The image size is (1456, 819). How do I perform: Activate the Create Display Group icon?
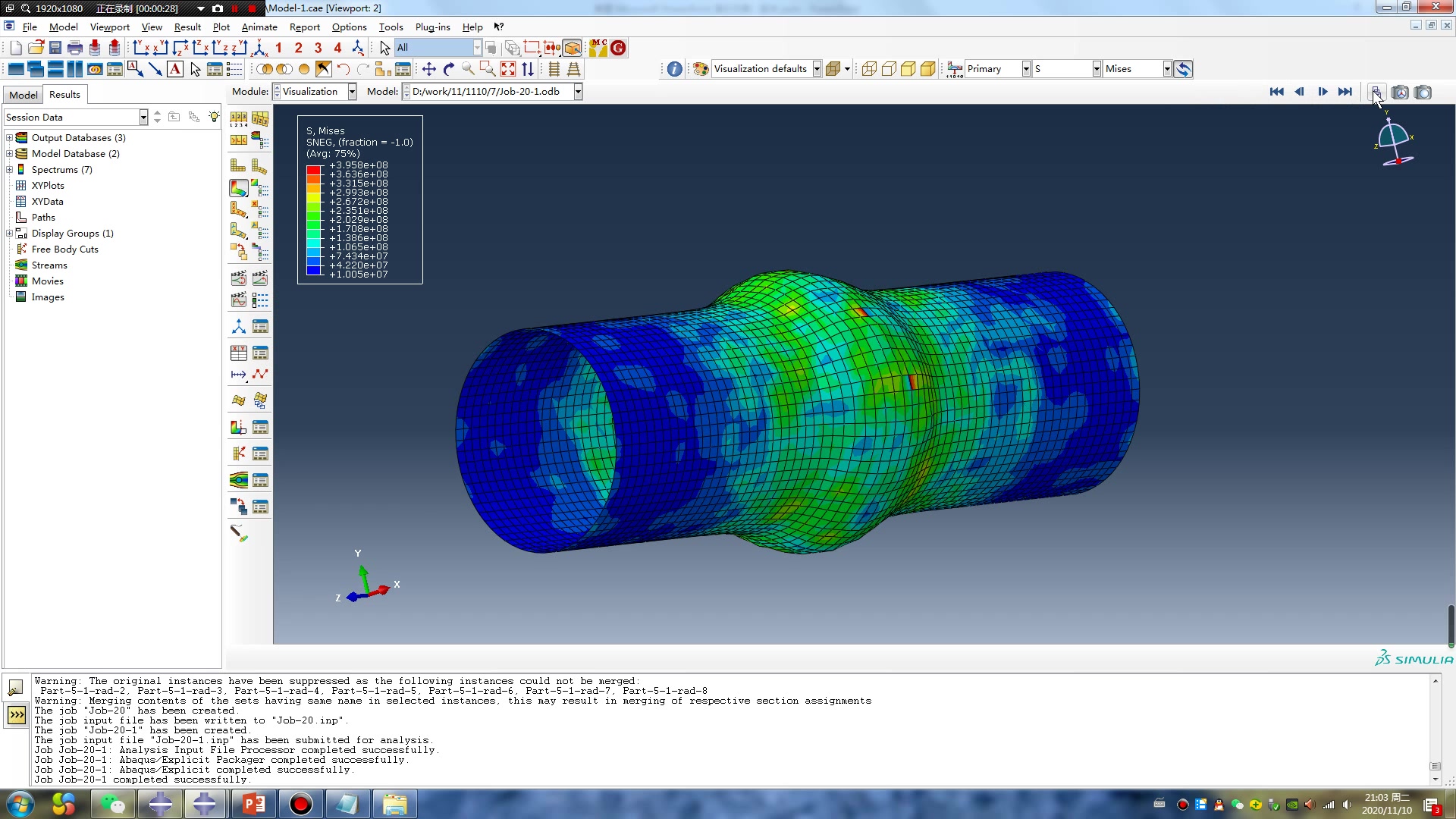382,69
